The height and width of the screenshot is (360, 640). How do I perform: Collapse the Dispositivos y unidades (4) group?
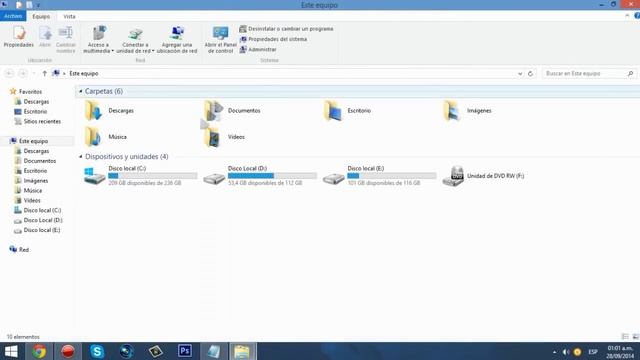coord(80,157)
